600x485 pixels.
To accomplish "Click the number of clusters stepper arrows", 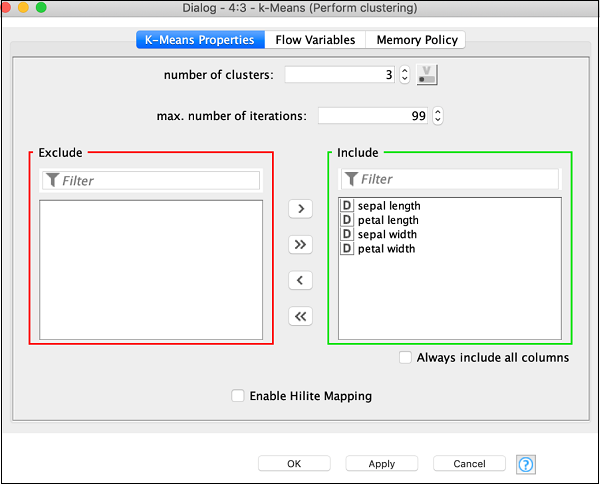I will [404, 74].
